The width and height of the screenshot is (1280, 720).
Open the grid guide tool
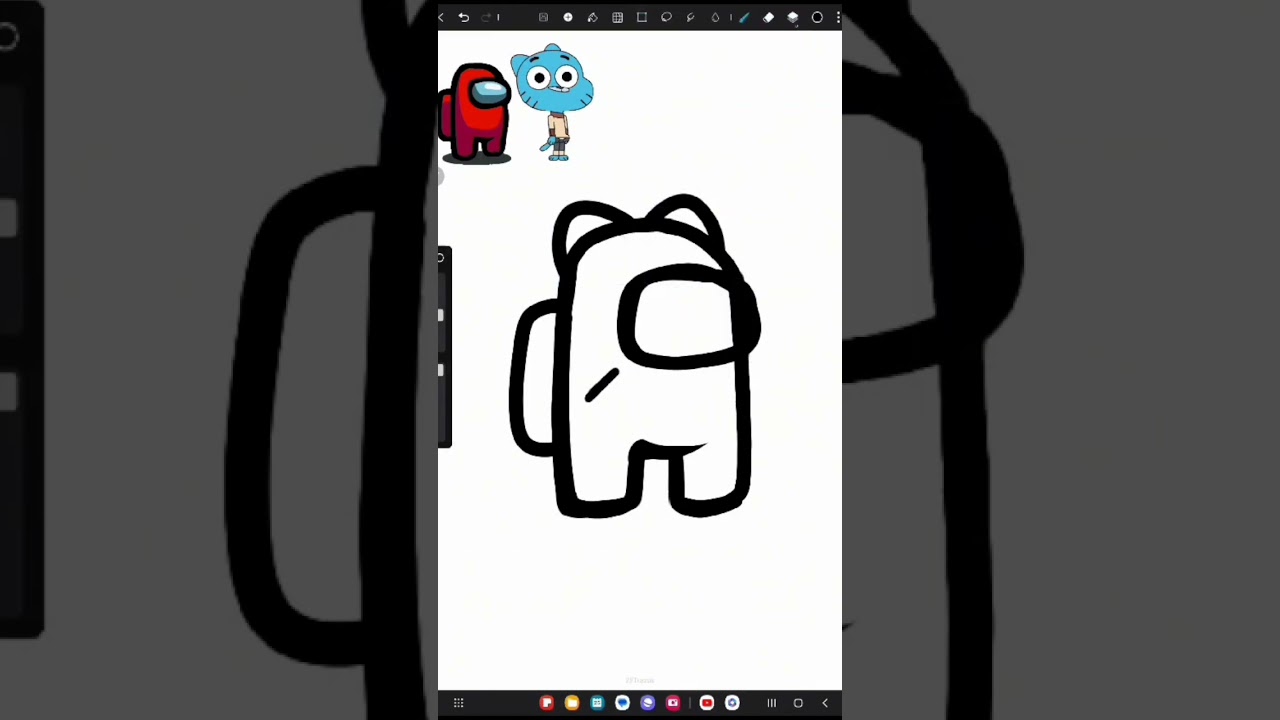pos(617,17)
